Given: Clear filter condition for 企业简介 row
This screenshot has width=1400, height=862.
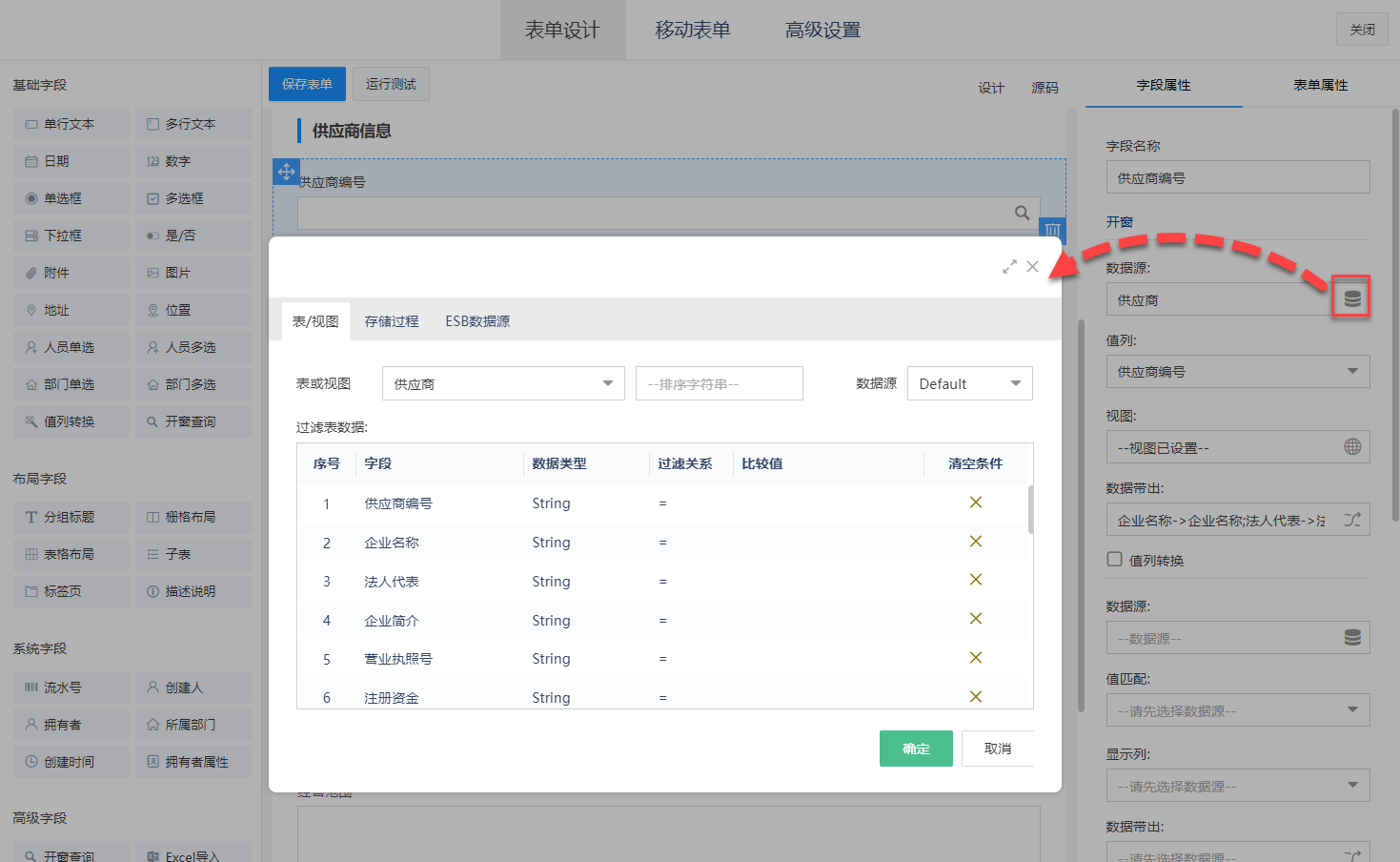Looking at the screenshot, I should tap(976, 619).
